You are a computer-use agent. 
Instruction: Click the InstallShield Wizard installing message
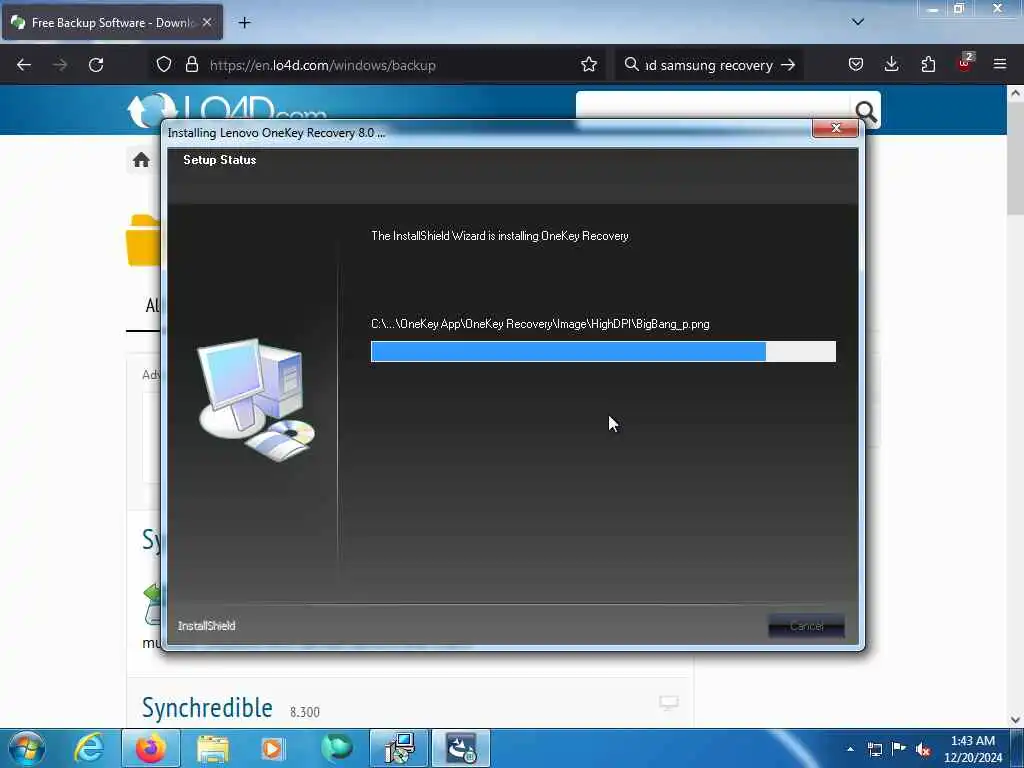[x=500, y=236]
